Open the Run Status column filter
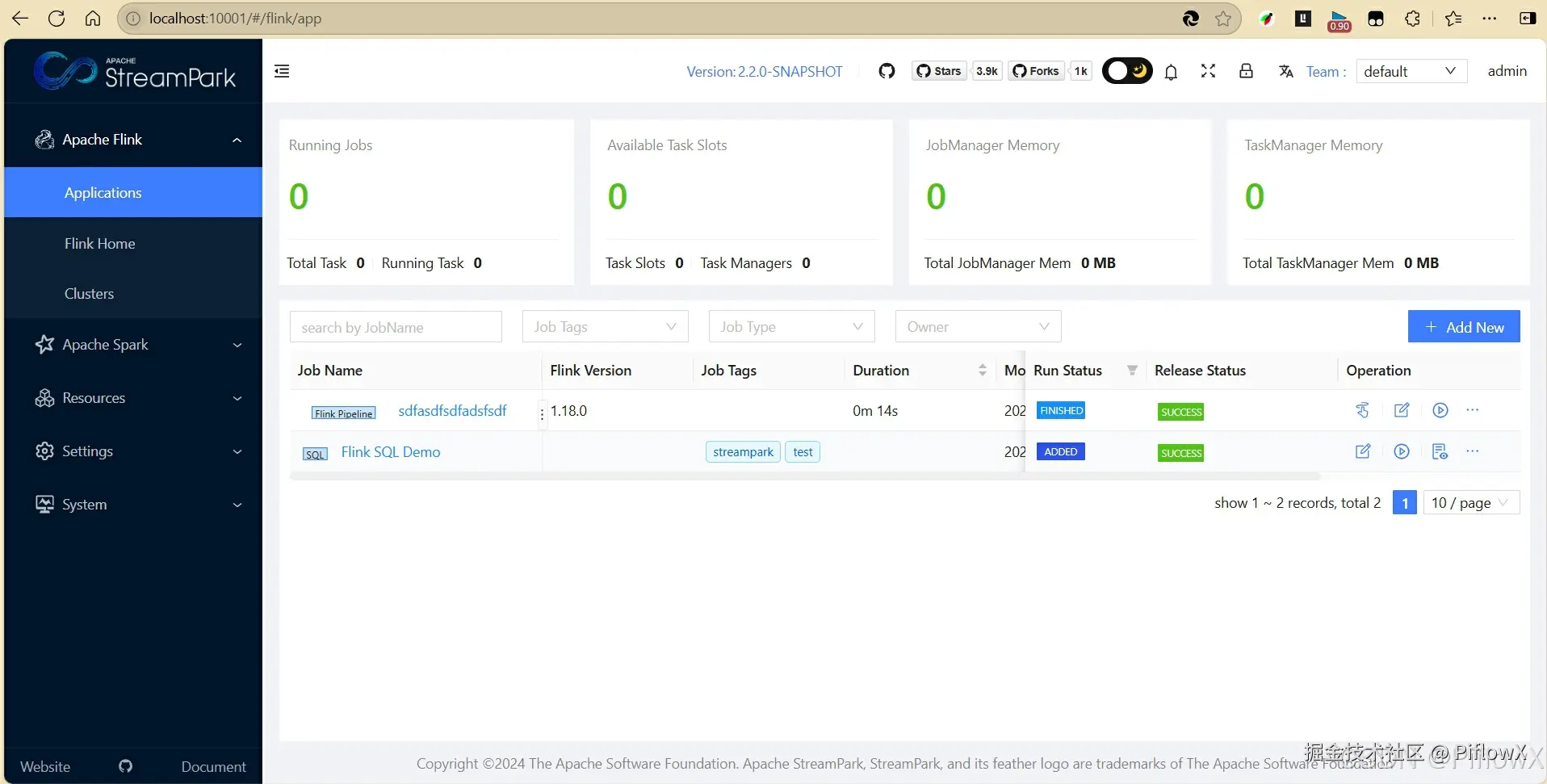This screenshot has height=784, width=1547. coord(1132,370)
